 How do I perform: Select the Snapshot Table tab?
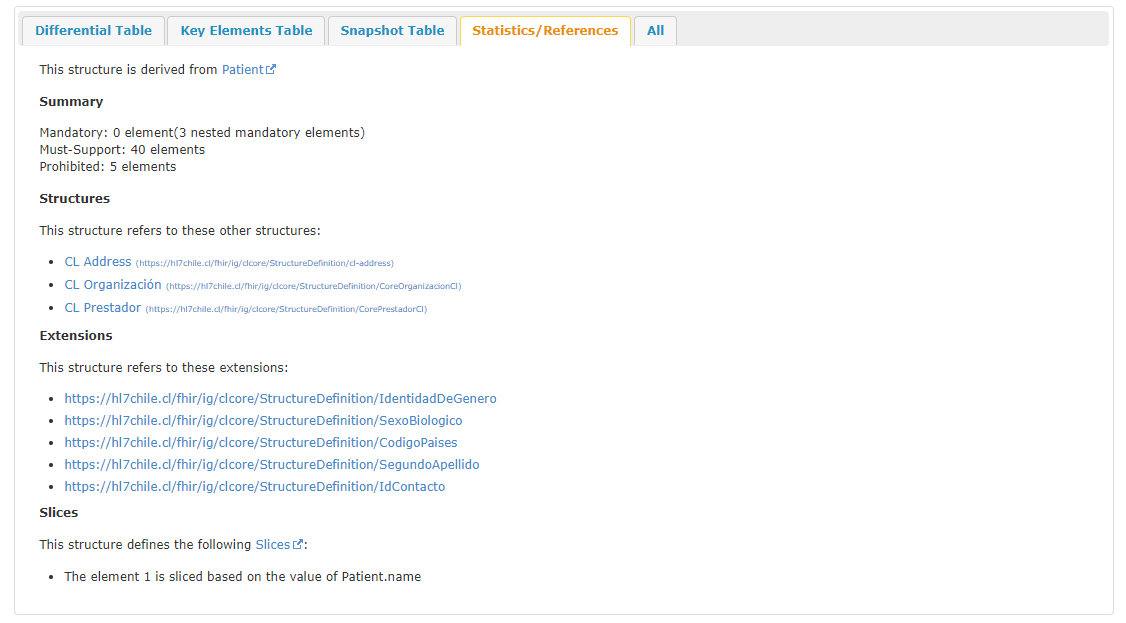tap(392, 31)
